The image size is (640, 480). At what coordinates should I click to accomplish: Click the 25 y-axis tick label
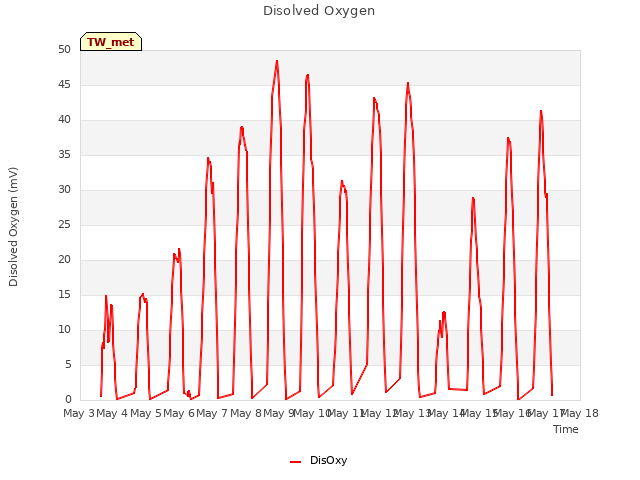(64, 224)
